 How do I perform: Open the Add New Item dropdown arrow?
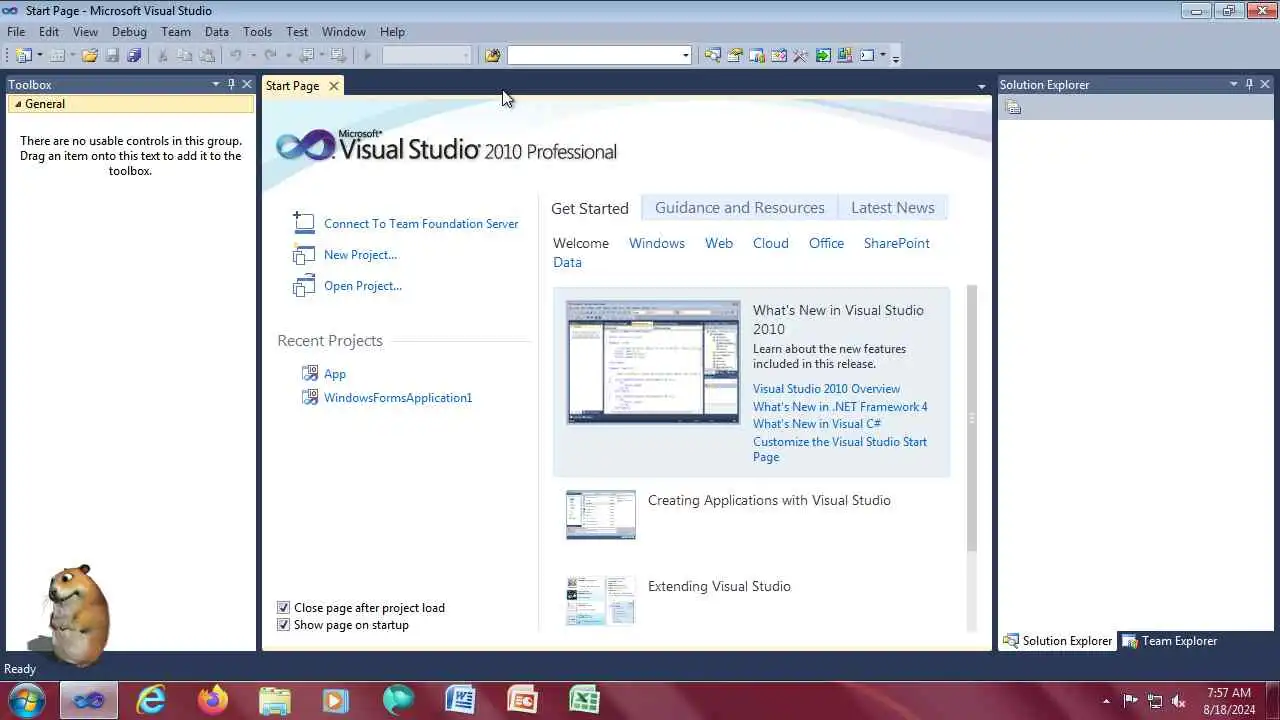(73, 55)
